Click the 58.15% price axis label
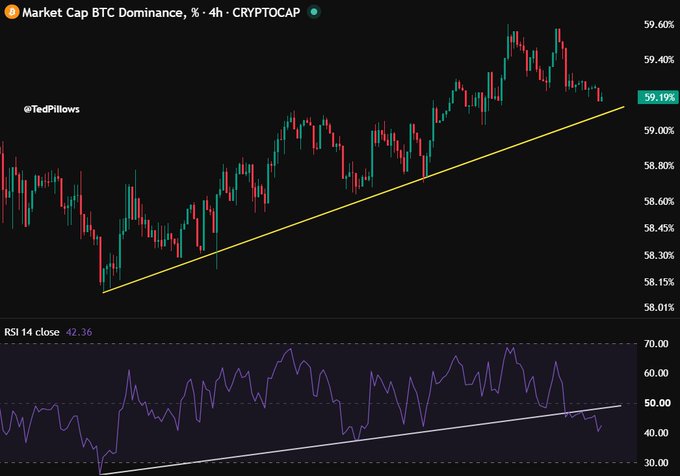 tap(659, 282)
